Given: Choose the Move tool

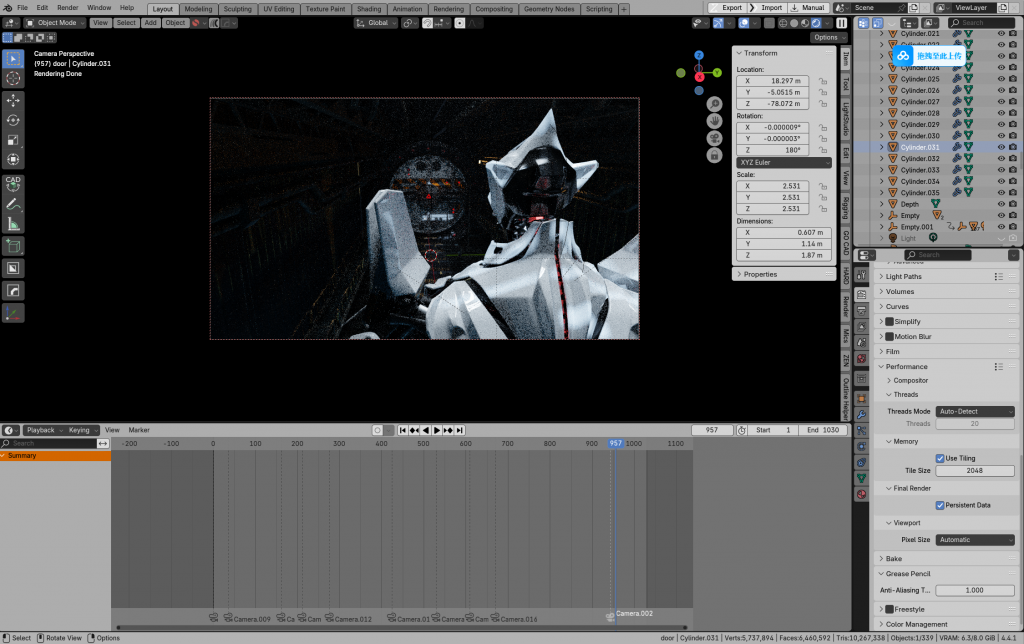Looking at the screenshot, I should coord(13,100).
